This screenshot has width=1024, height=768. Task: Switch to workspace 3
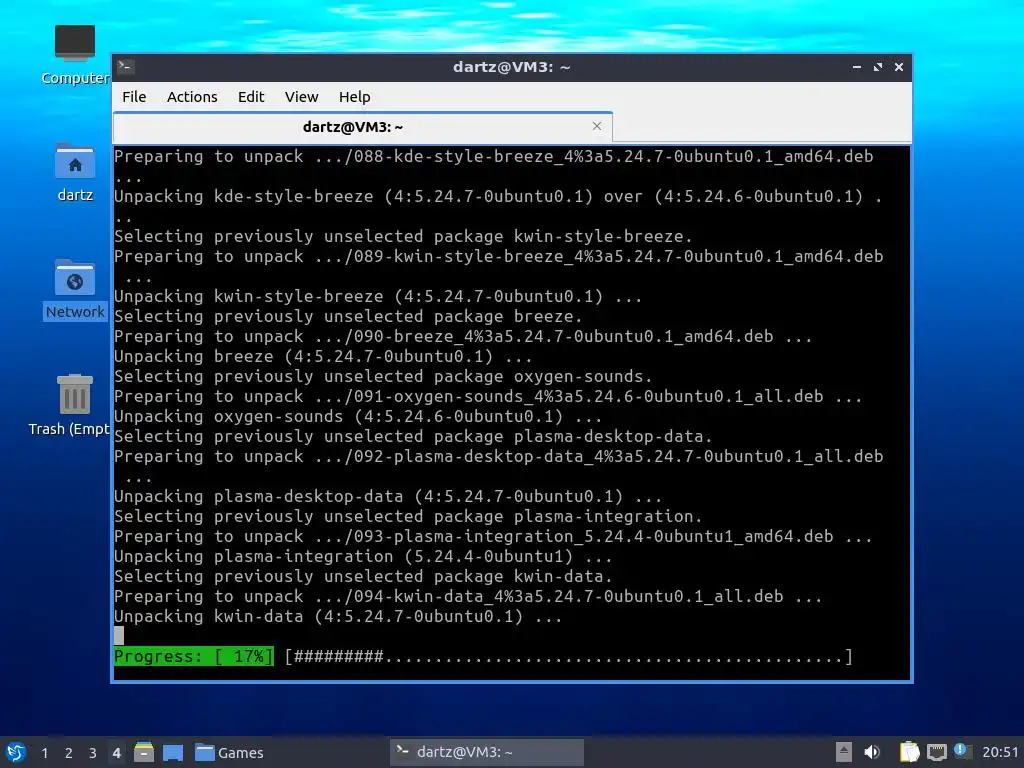point(93,753)
